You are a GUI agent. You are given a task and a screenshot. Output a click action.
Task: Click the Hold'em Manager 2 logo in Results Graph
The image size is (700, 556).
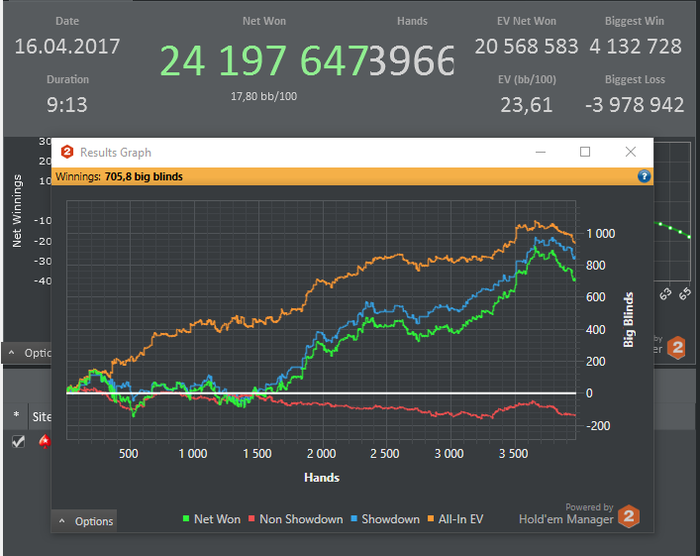pos(629,516)
